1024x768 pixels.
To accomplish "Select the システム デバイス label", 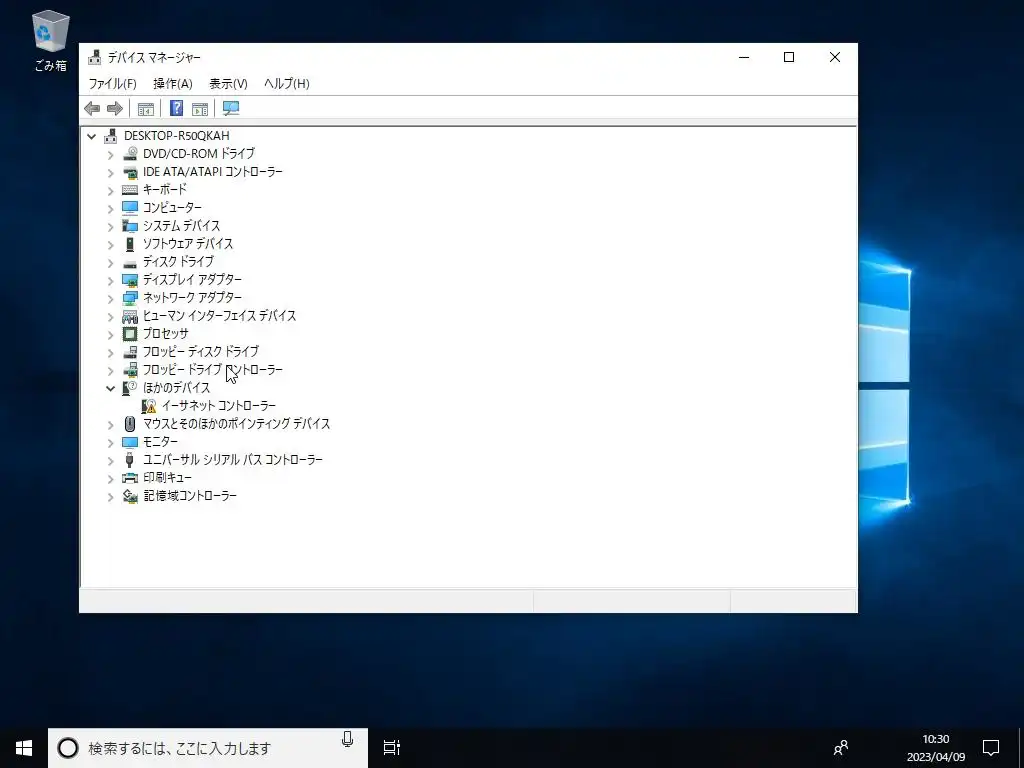I will (182, 226).
